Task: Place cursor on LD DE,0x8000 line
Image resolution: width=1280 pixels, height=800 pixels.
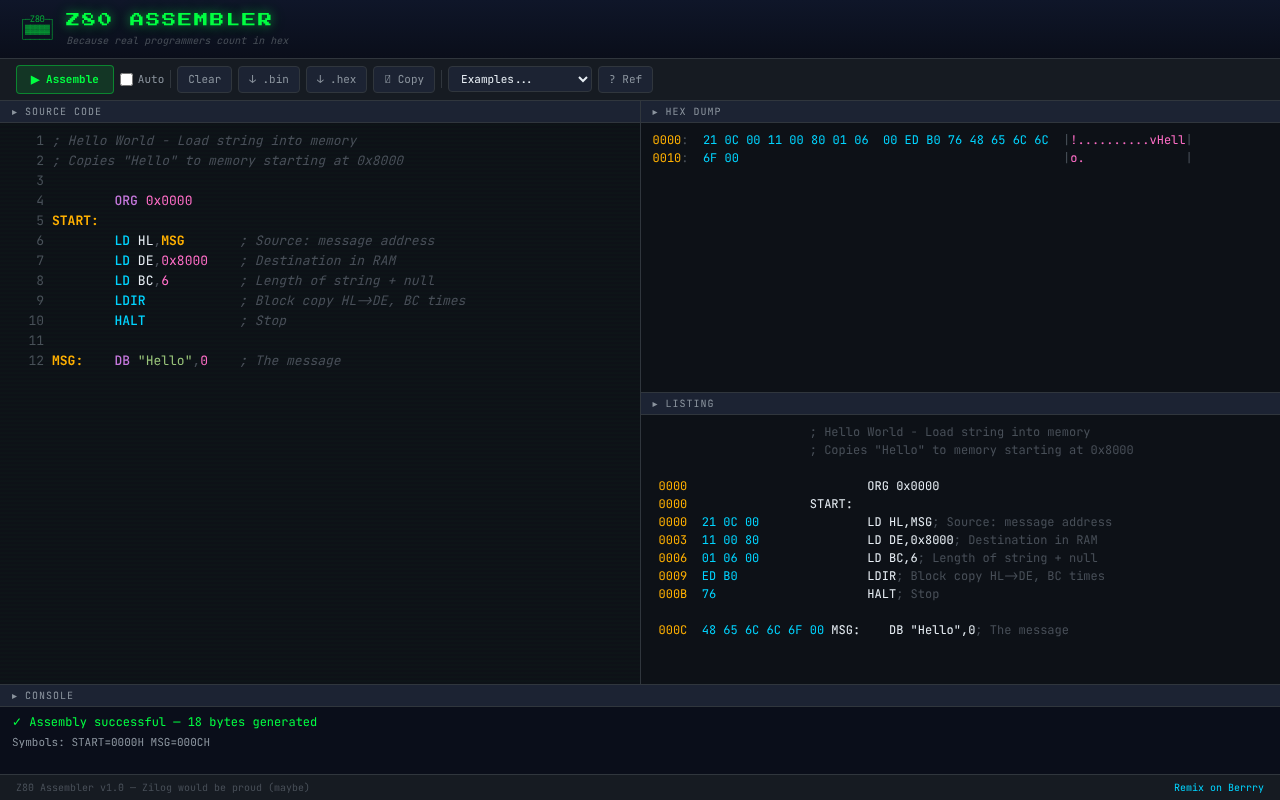Action: click(161, 261)
